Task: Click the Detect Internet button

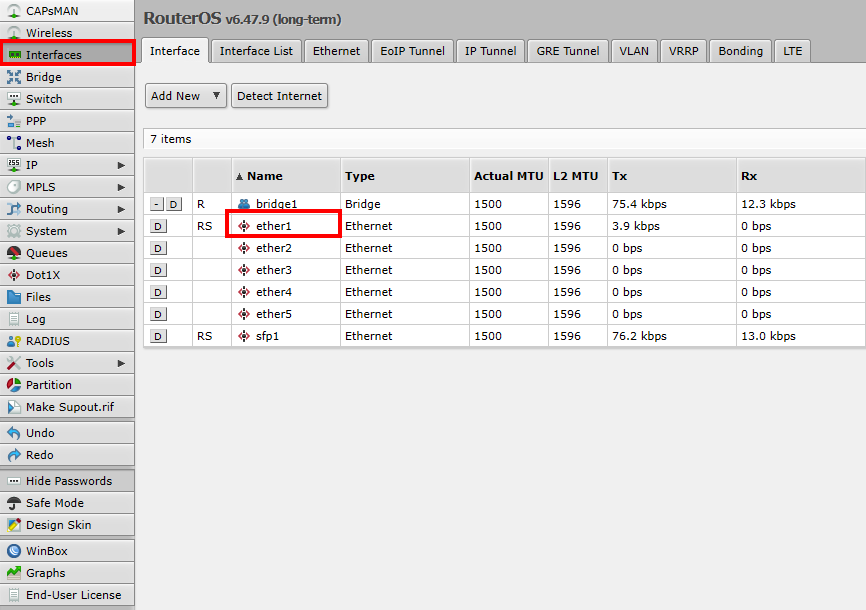Action: point(279,96)
